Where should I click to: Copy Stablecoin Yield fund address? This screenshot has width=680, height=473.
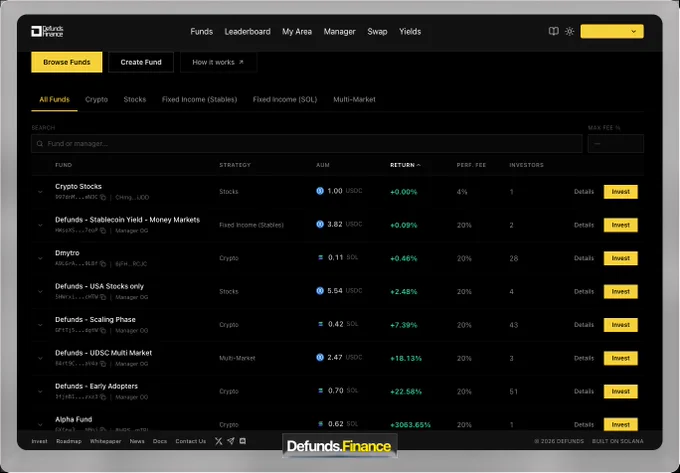pyautogui.click(x=103, y=231)
